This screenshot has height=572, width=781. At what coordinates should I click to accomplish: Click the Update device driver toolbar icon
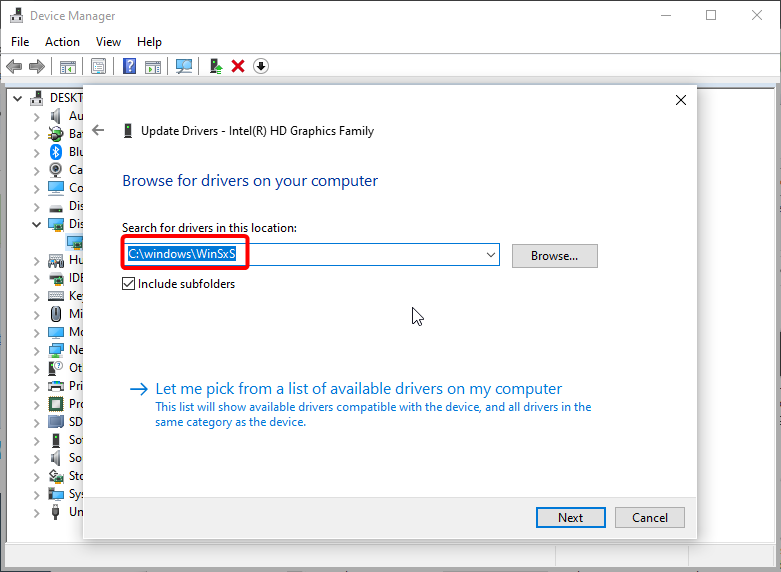(215, 66)
